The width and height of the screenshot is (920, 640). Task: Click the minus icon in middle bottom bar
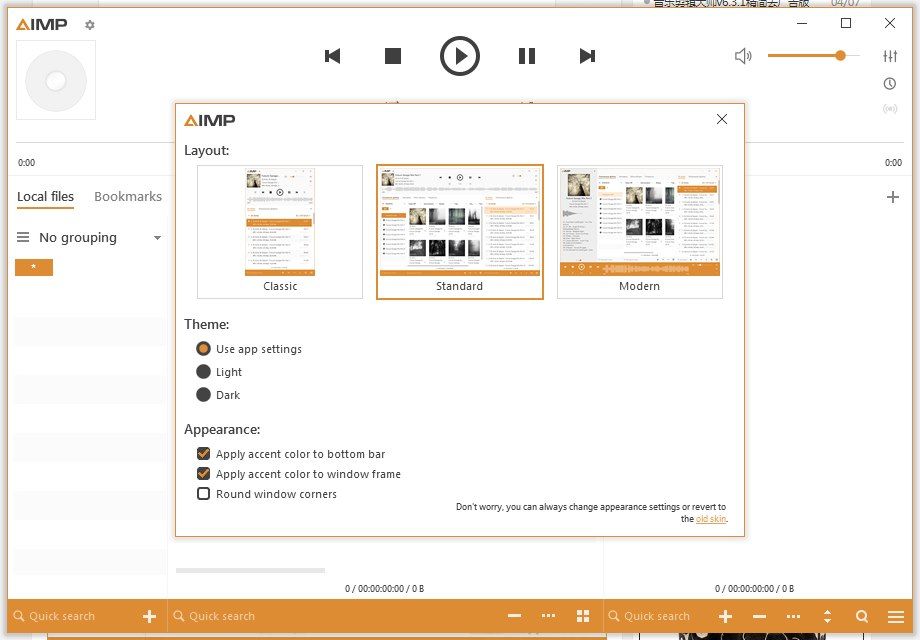tap(515, 615)
